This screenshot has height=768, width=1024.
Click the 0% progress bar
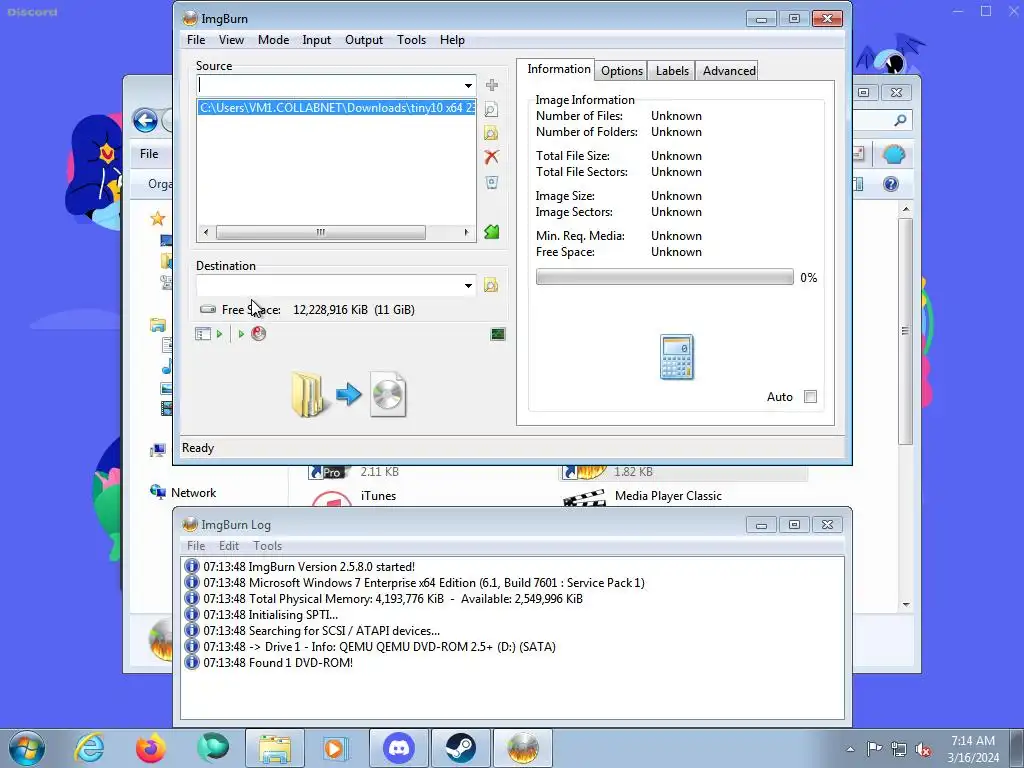tap(665, 277)
